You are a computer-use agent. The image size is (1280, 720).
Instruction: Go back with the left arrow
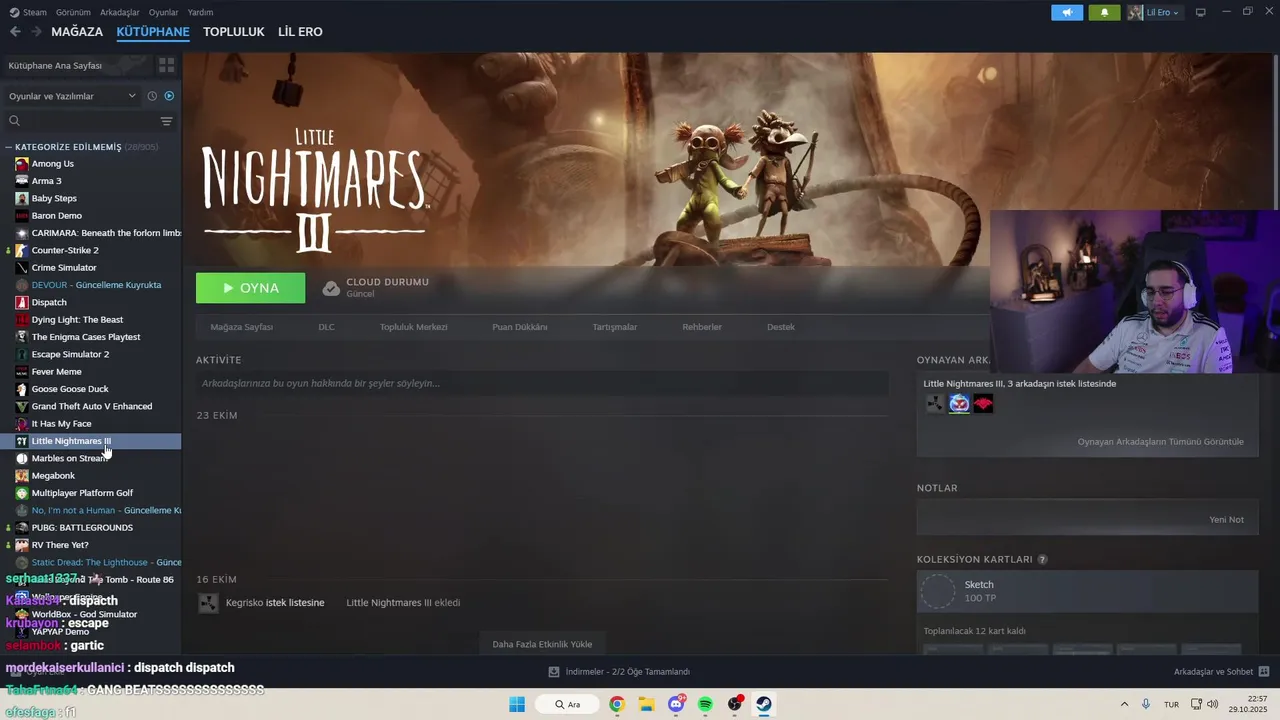[x=15, y=32]
